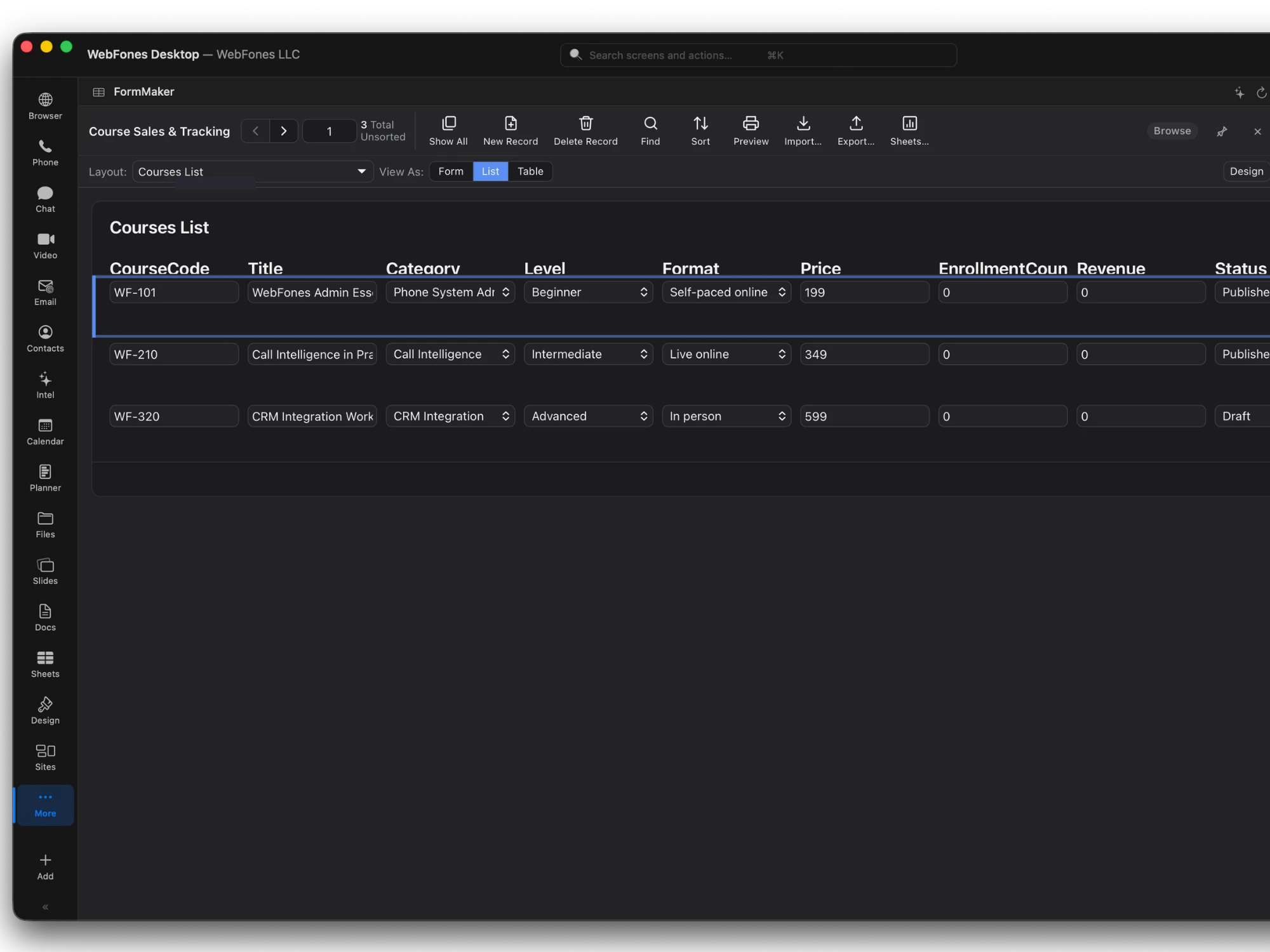Collapse the sidebar with the double chevron
The image size is (1270, 952).
point(45,907)
